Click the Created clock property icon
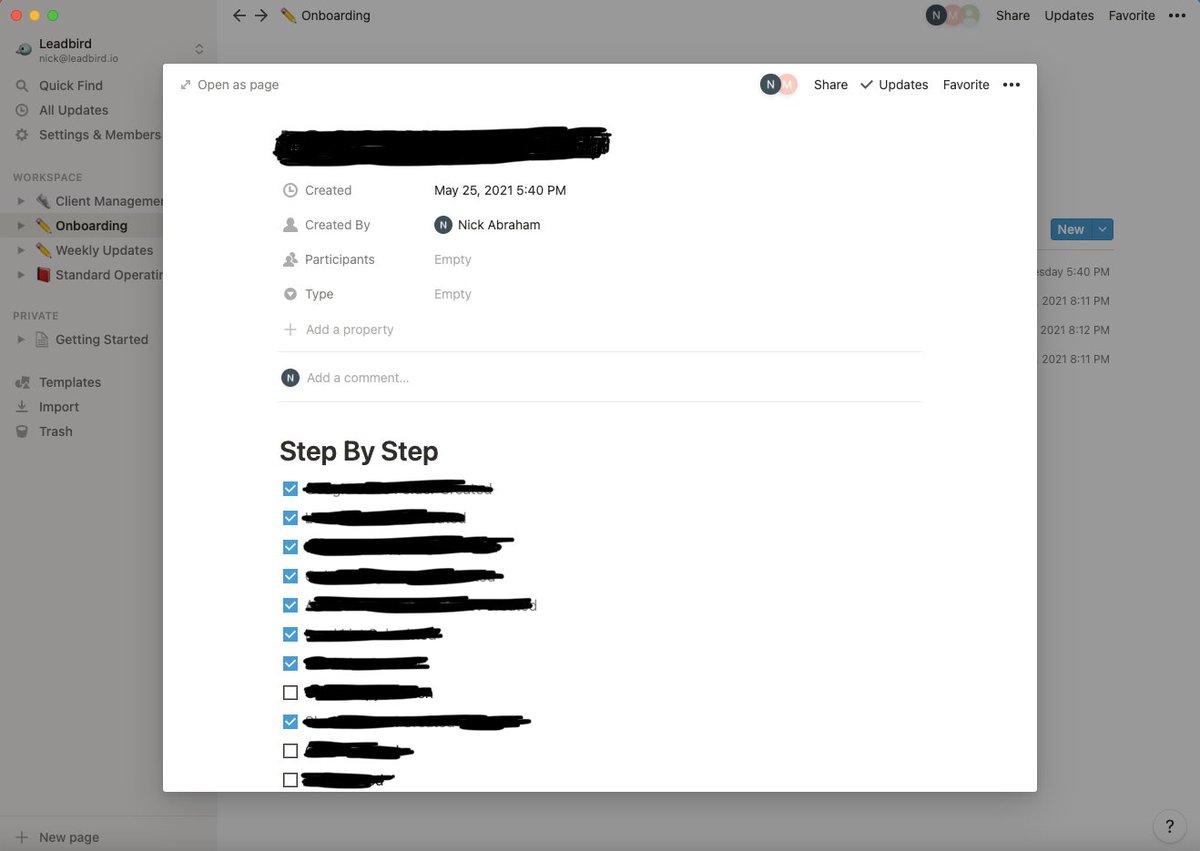 click(x=290, y=190)
